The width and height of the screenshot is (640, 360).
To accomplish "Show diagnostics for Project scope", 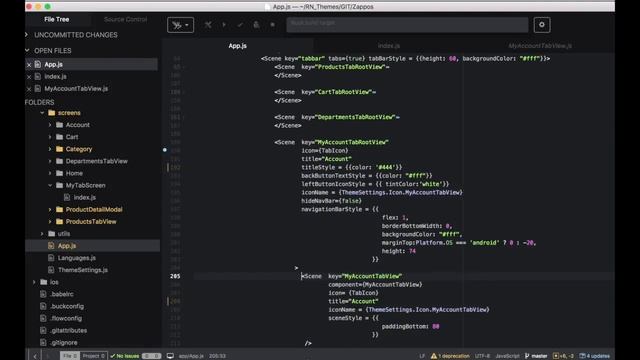I will [x=94, y=356].
